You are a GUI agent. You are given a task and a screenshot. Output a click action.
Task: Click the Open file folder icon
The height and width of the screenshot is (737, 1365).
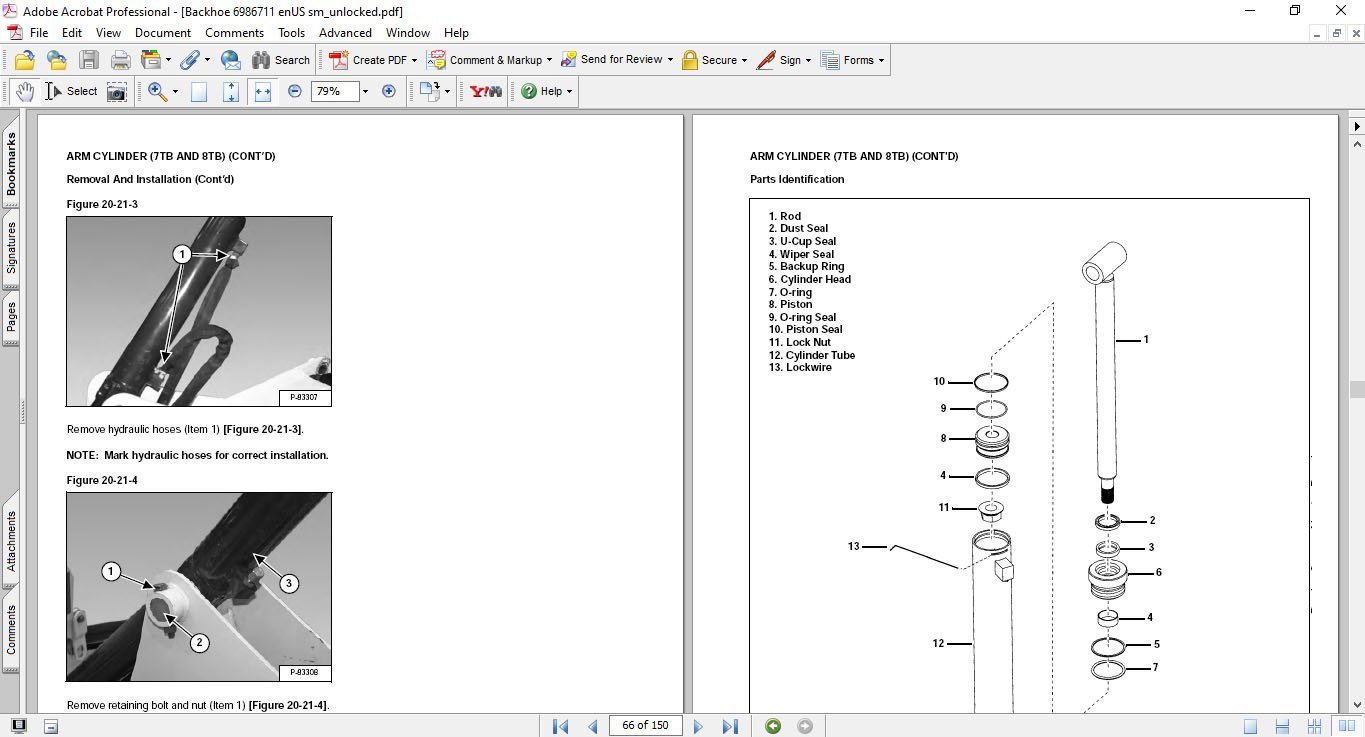[x=24, y=60]
